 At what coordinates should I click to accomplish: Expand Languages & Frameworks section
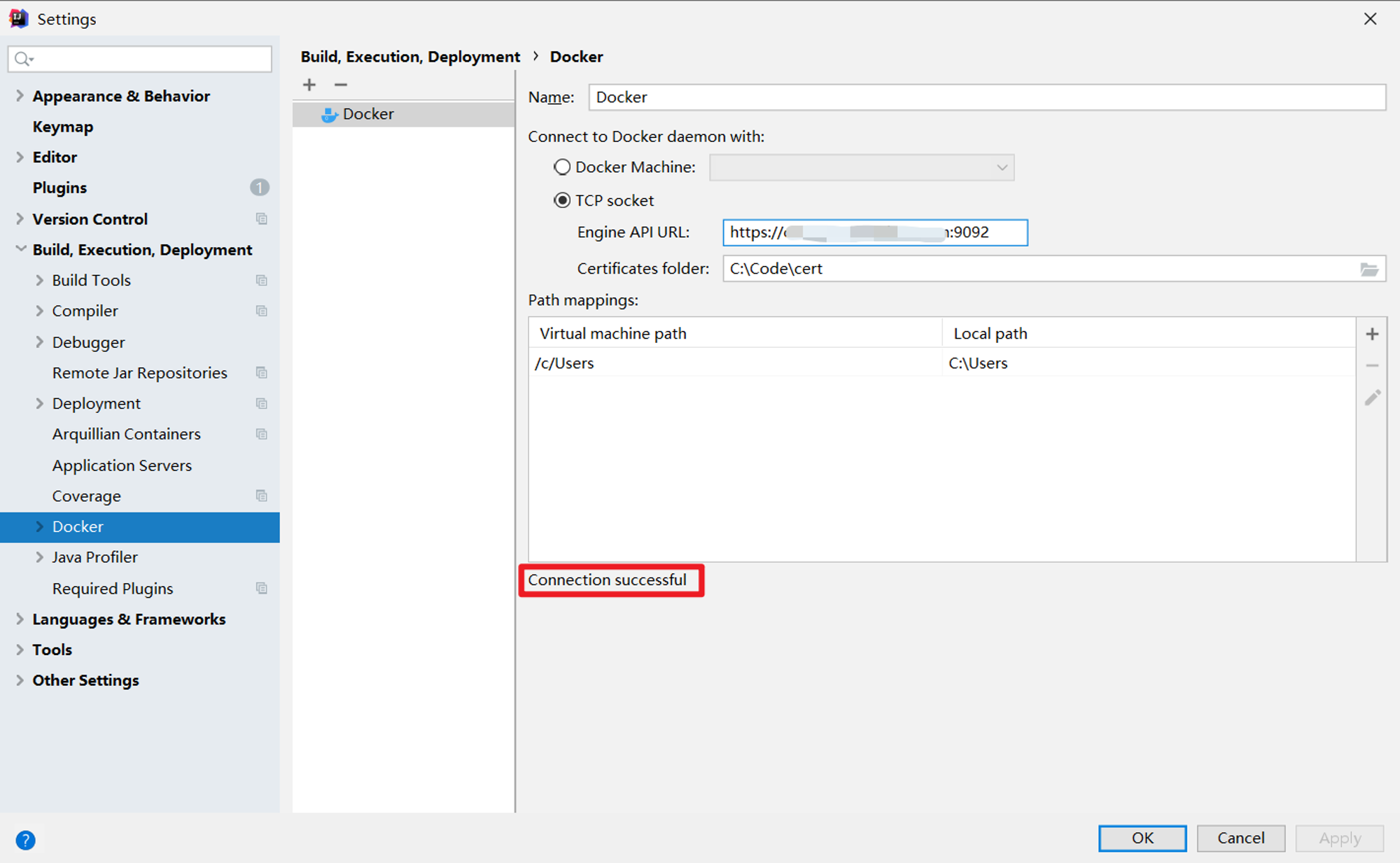tap(20, 619)
